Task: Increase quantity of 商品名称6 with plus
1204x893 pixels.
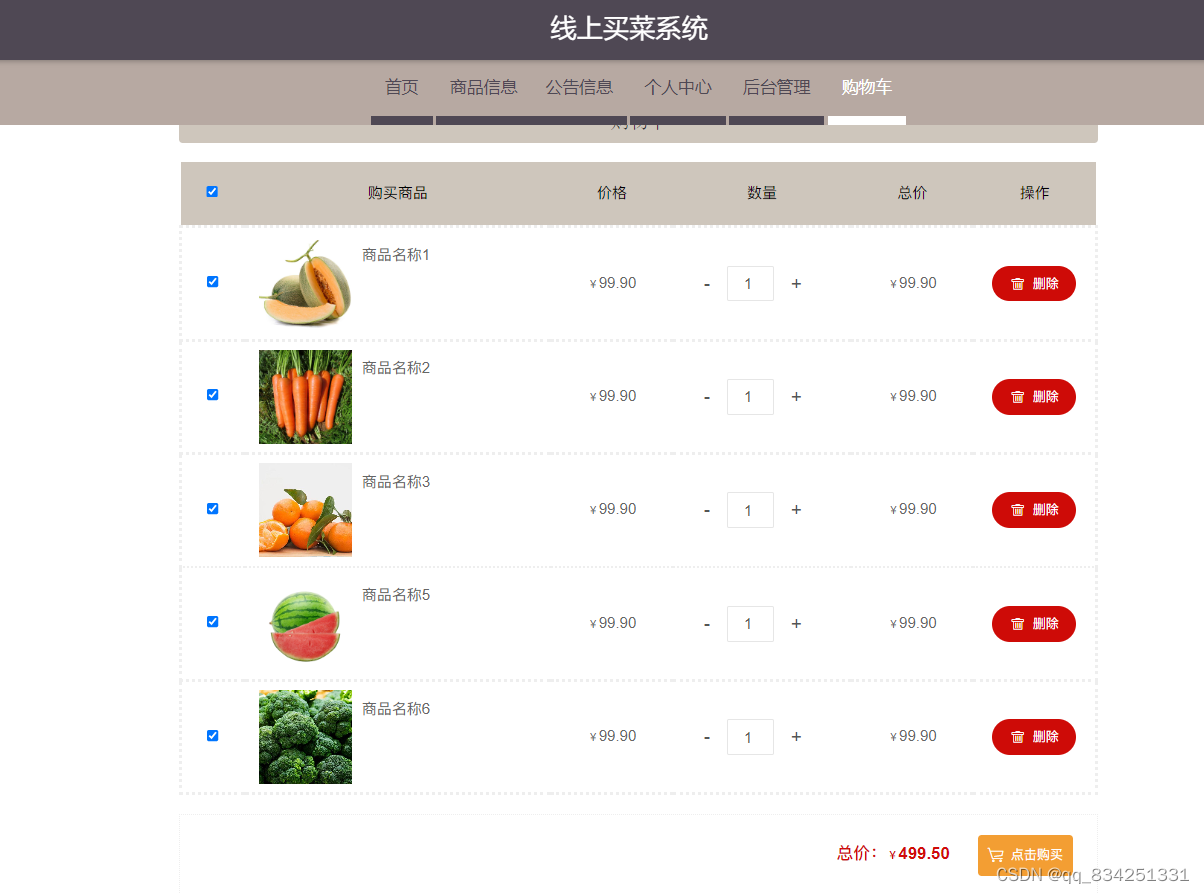Action: pyautogui.click(x=796, y=737)
